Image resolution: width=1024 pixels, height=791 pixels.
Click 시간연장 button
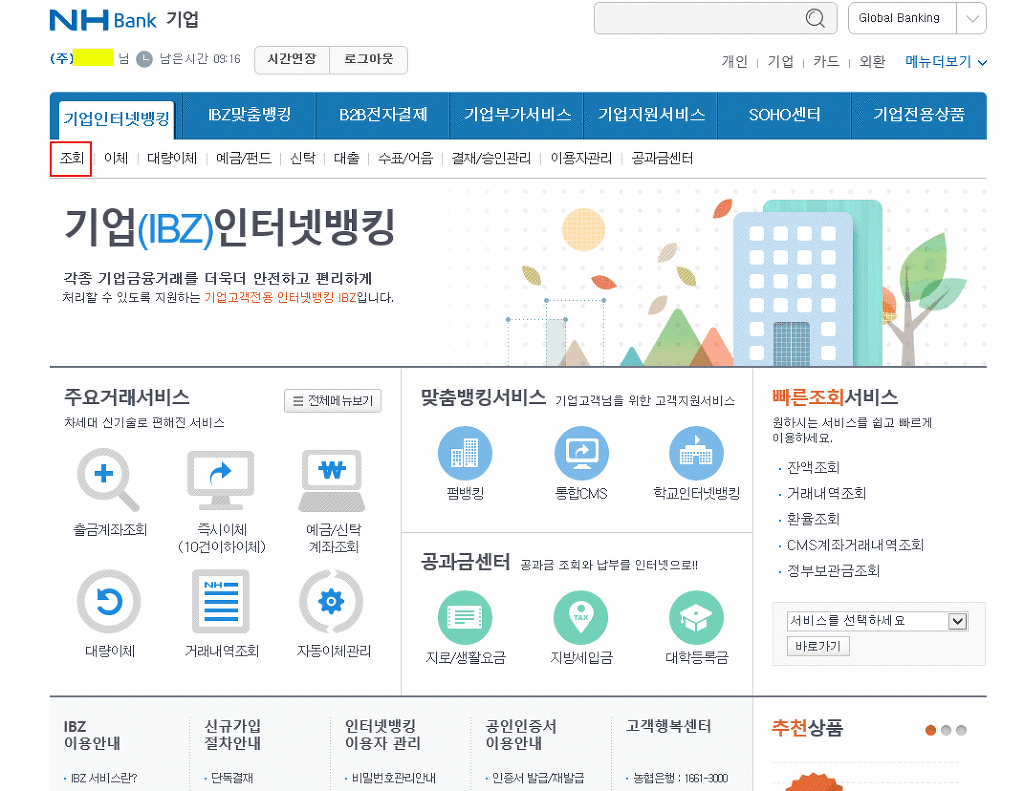[292, 59]
